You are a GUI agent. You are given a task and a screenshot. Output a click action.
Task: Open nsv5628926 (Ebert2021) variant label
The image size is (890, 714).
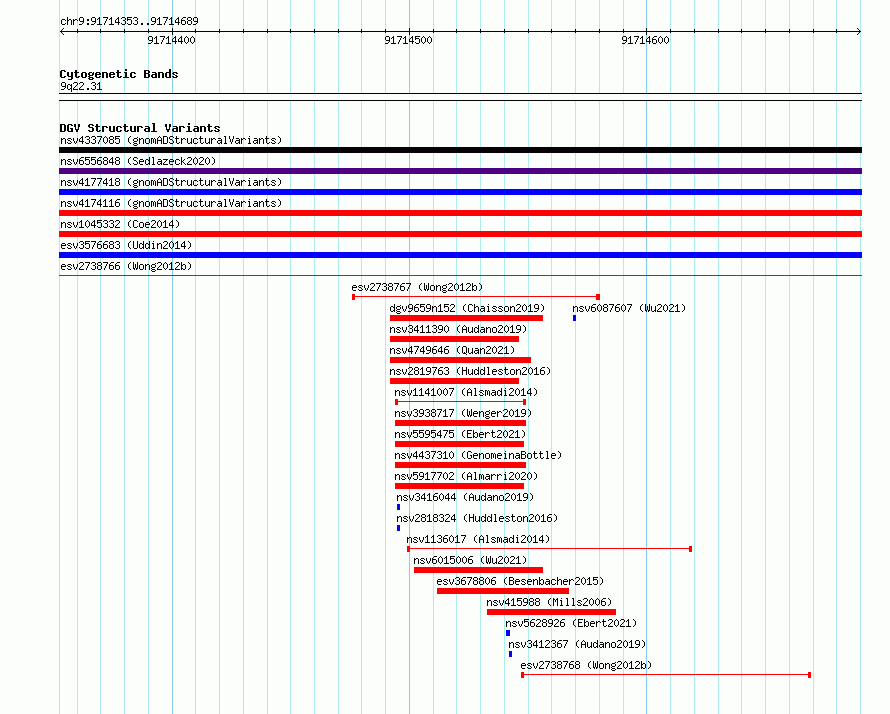pos(571,623)
